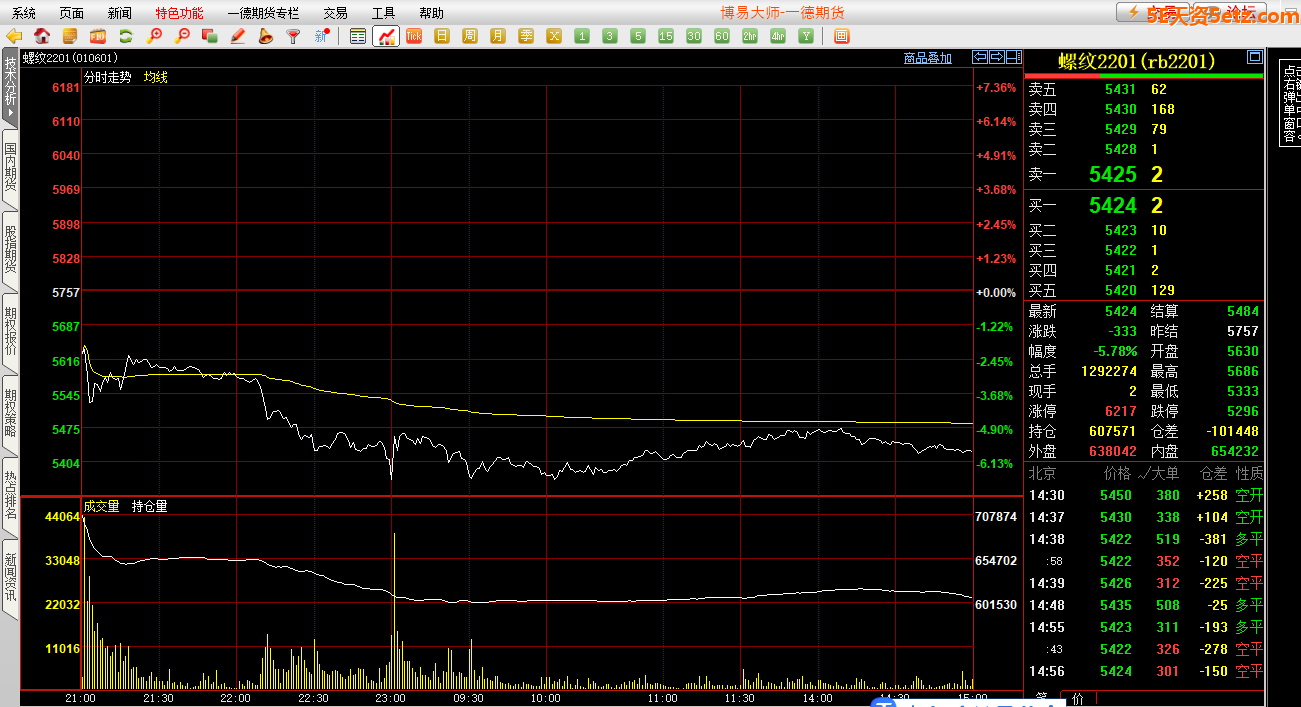Expand the 技术分析 side panel tab
Screen dimensions: 1301x707
(10, 86)
